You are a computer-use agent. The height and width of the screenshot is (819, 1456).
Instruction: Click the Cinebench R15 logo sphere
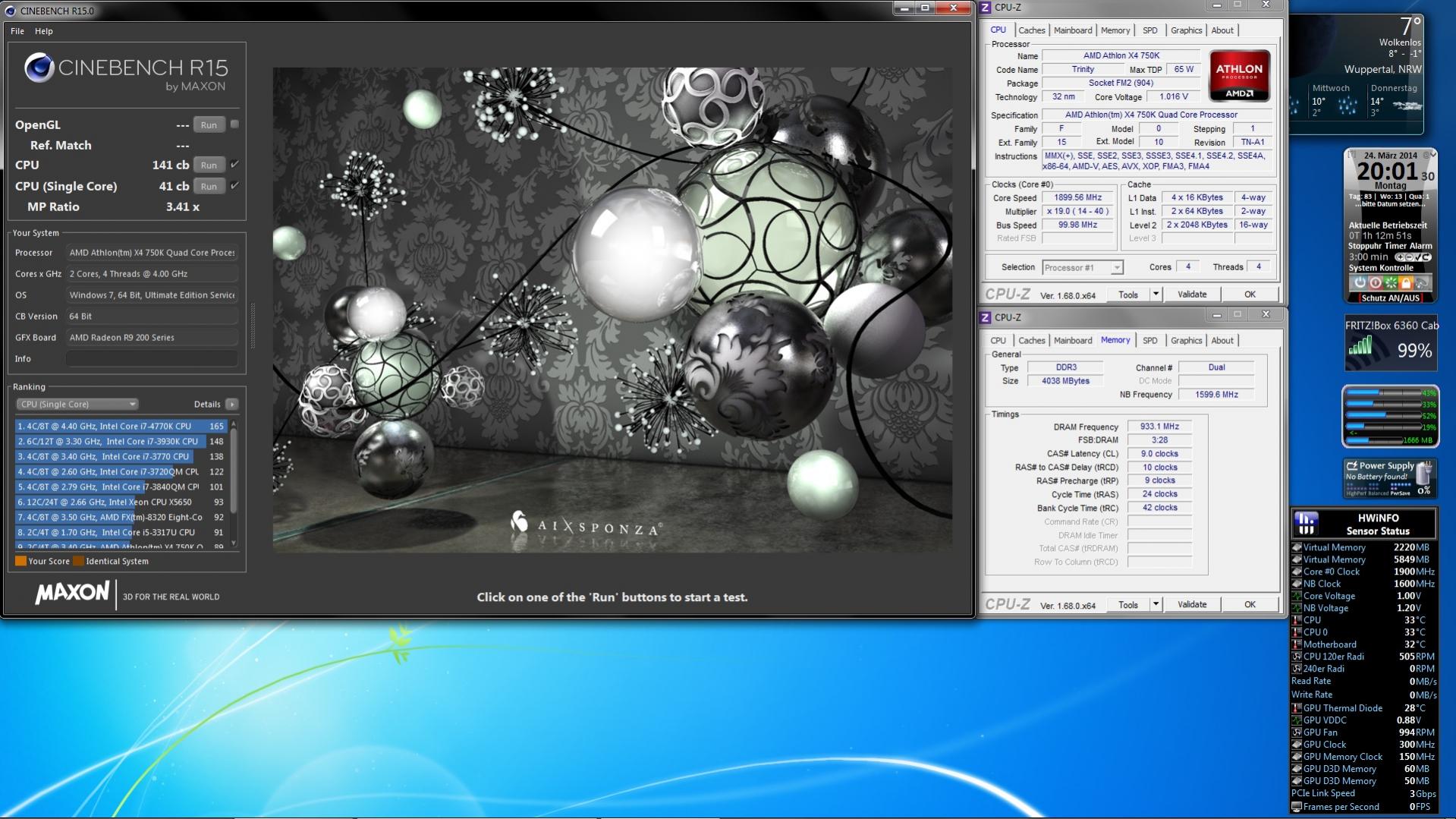click(x=39, y=68)
